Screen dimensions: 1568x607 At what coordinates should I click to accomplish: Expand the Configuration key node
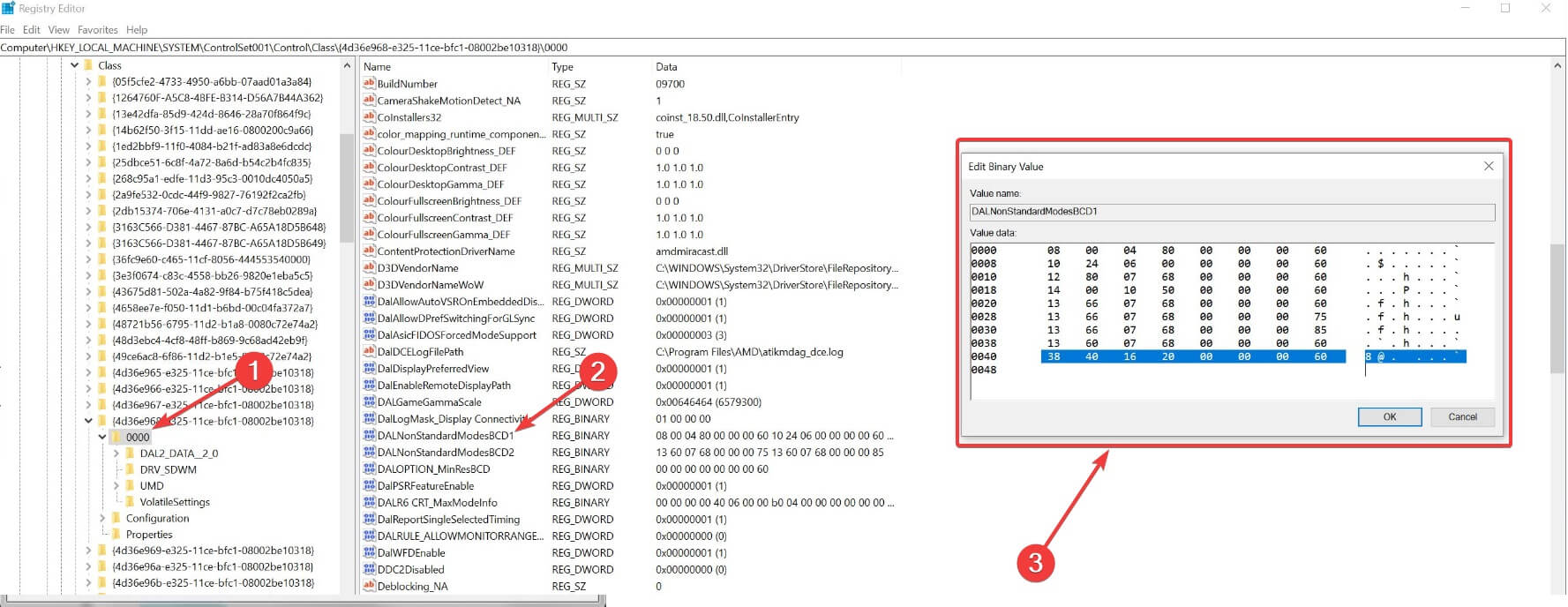[102, 519]
